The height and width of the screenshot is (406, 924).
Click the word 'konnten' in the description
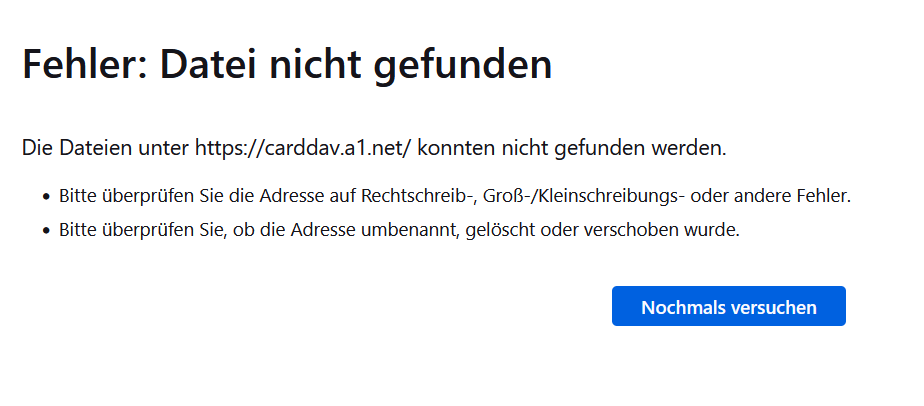click(453, 150)
